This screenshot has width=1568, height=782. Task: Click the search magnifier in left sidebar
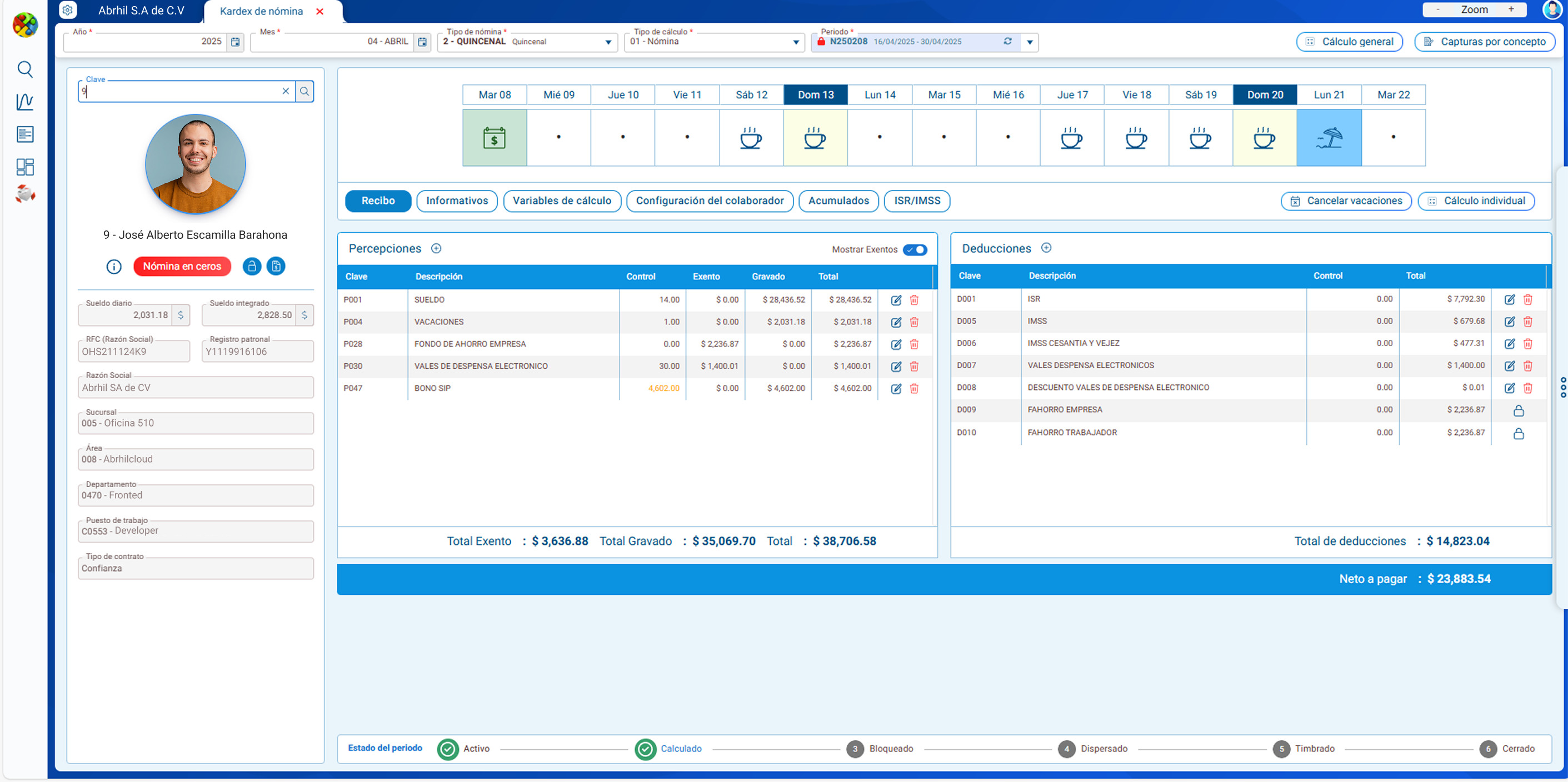coord(24,69)
